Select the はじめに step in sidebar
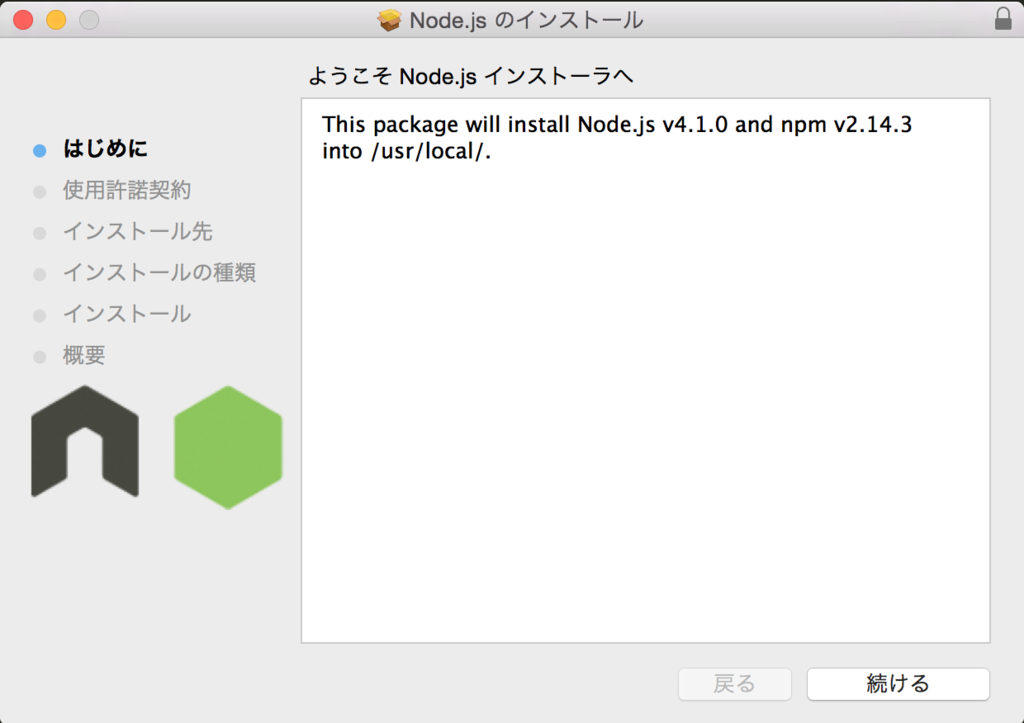 [105, 149]
